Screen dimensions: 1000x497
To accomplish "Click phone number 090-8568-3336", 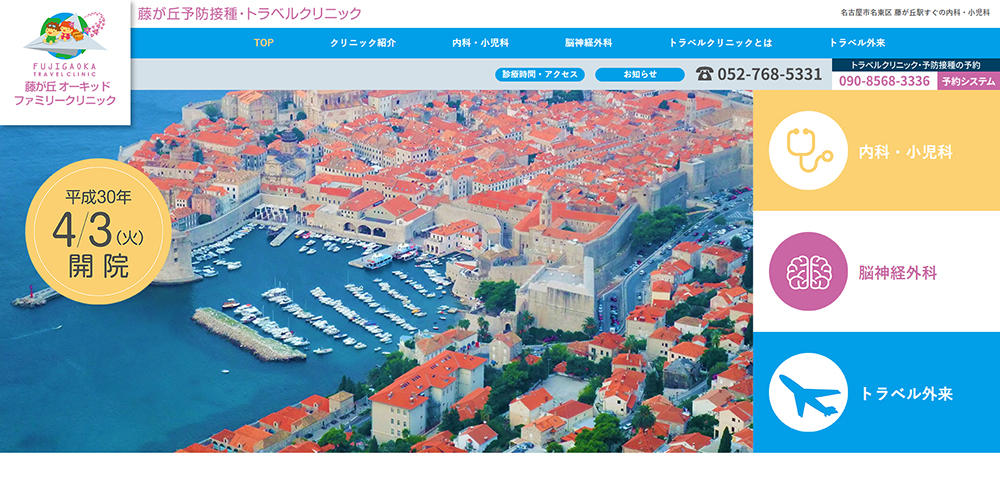I will (884, 81).
